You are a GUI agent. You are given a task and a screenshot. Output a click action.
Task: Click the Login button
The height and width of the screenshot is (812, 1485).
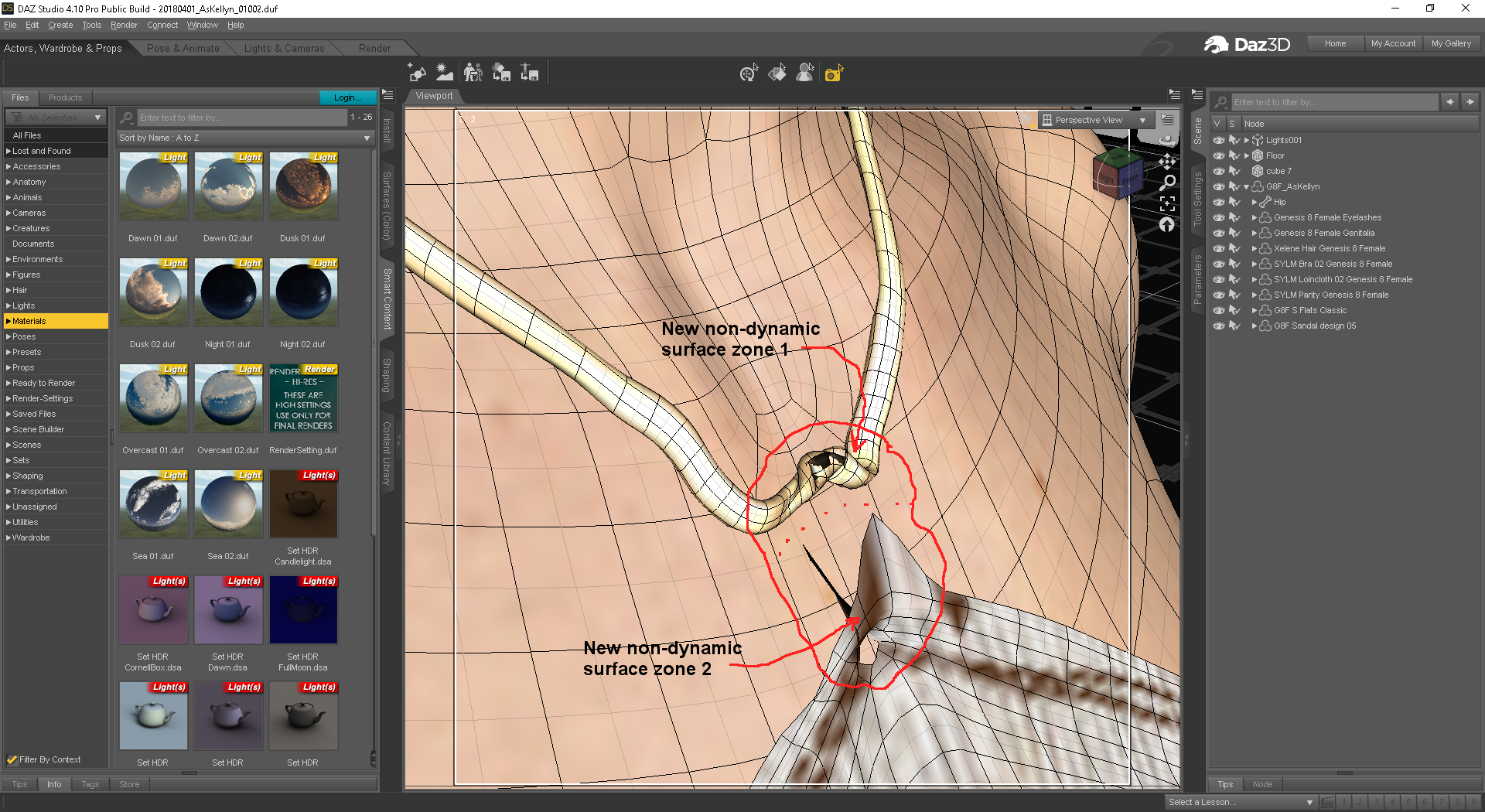click(348, 97)
